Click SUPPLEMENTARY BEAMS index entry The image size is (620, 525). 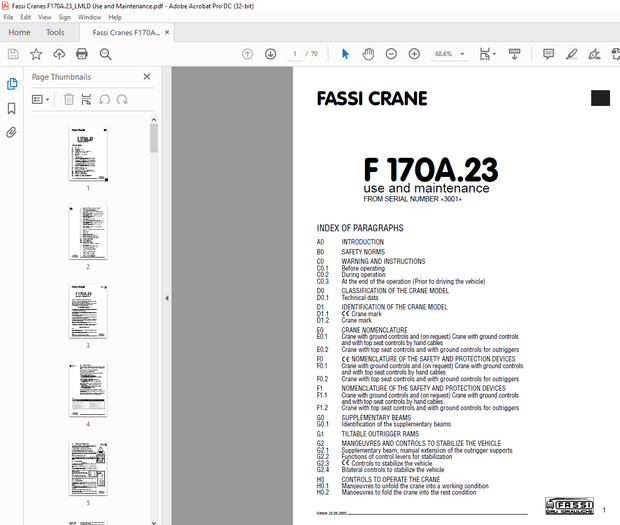[376, 417]
